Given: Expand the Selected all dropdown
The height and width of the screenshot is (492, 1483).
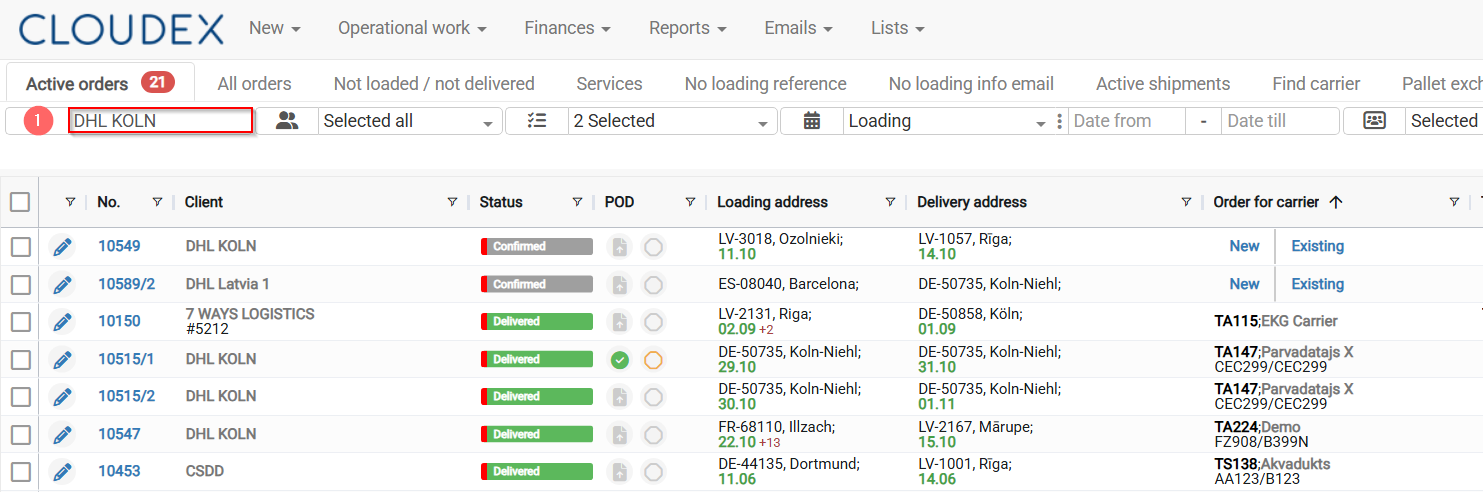Looking at the screenshot, I should click(411, 121).
